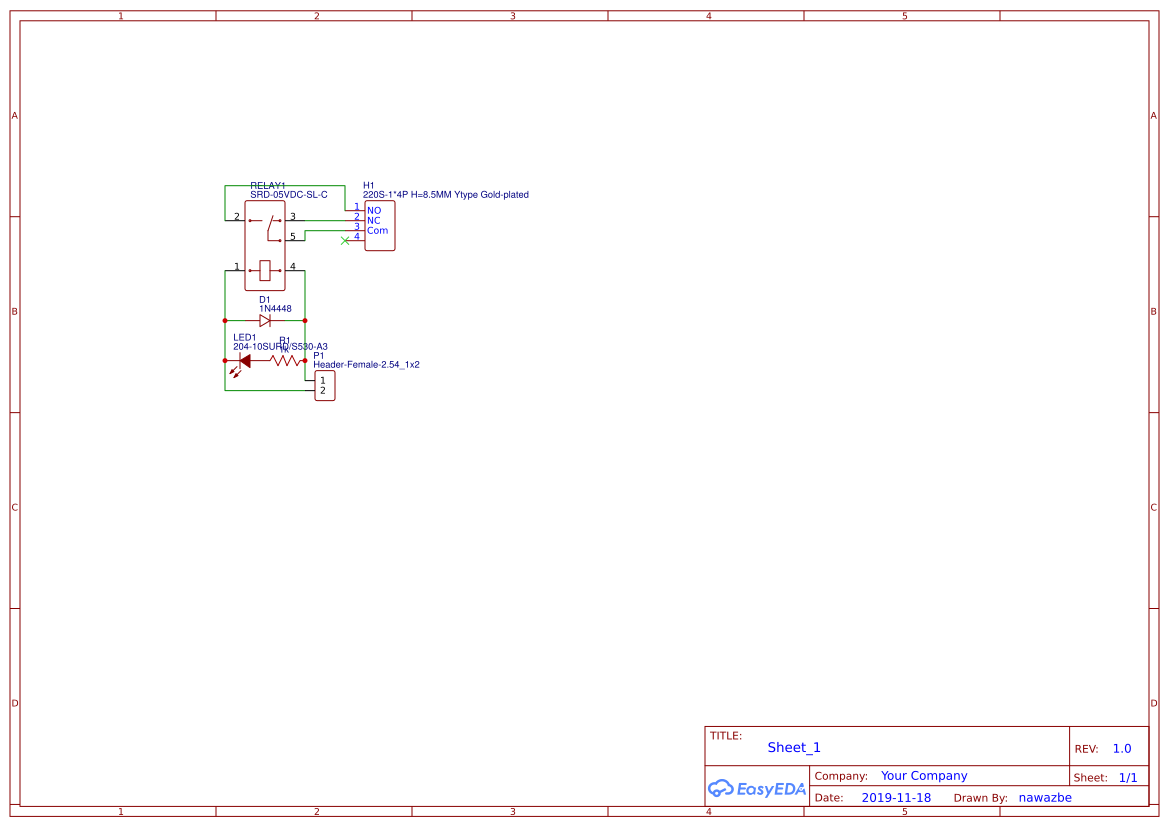Select the RELAY1 coil symbol
The width and height of the screenshot is (1169, 827).
tap(264, 268)
